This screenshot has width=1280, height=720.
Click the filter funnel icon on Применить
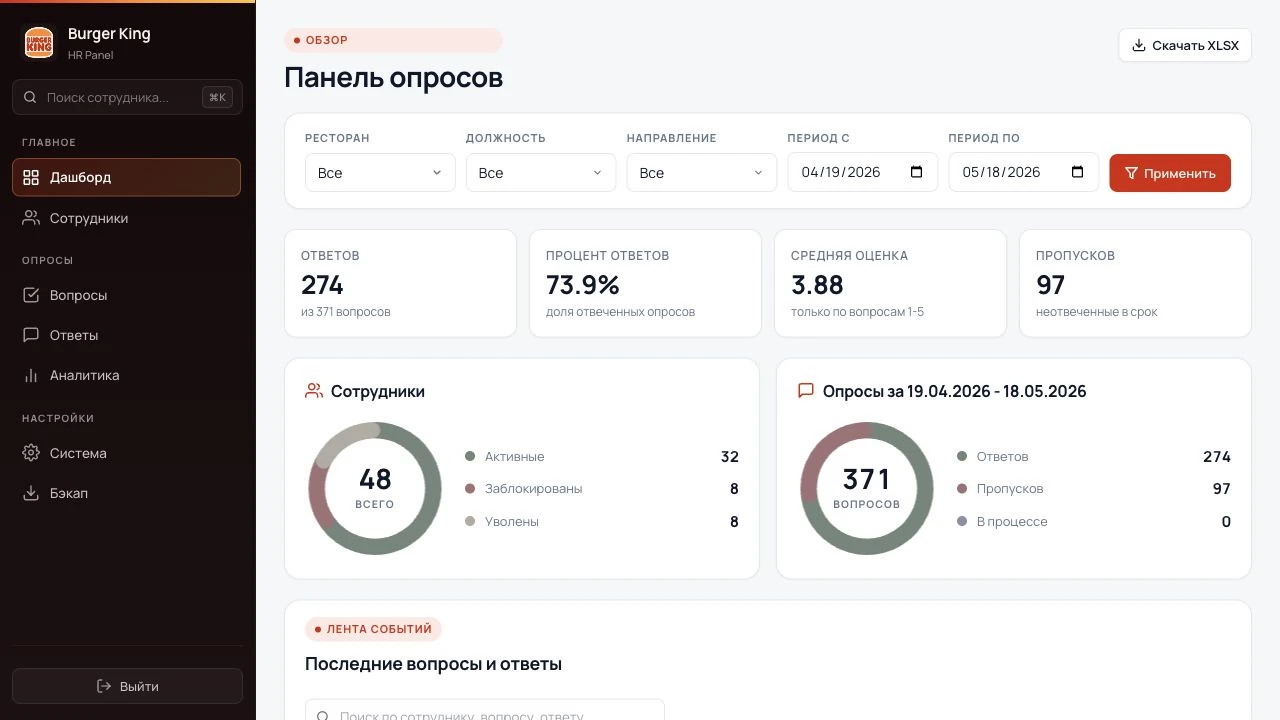tap(1131, 173)
